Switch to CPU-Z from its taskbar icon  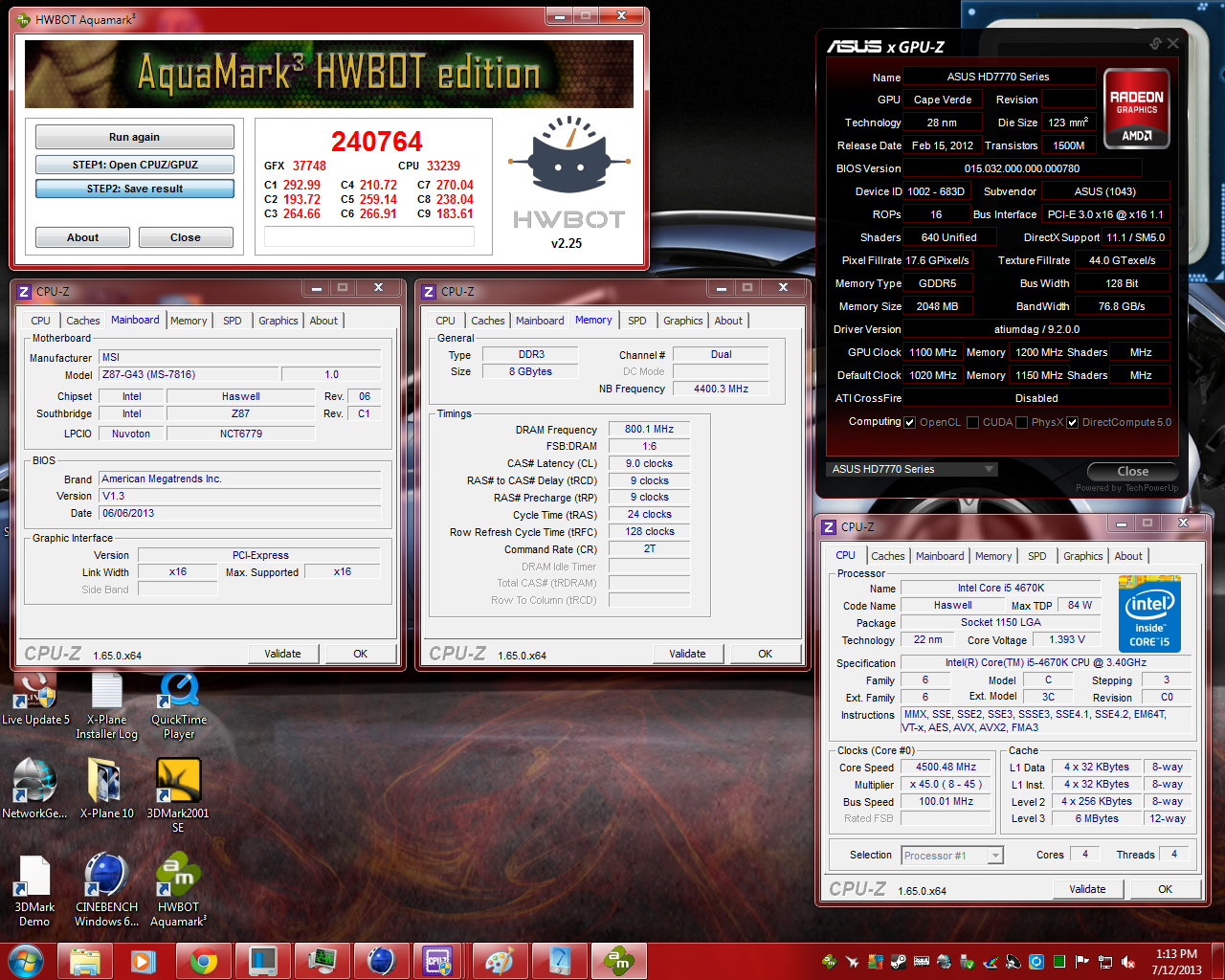point(438,961)
